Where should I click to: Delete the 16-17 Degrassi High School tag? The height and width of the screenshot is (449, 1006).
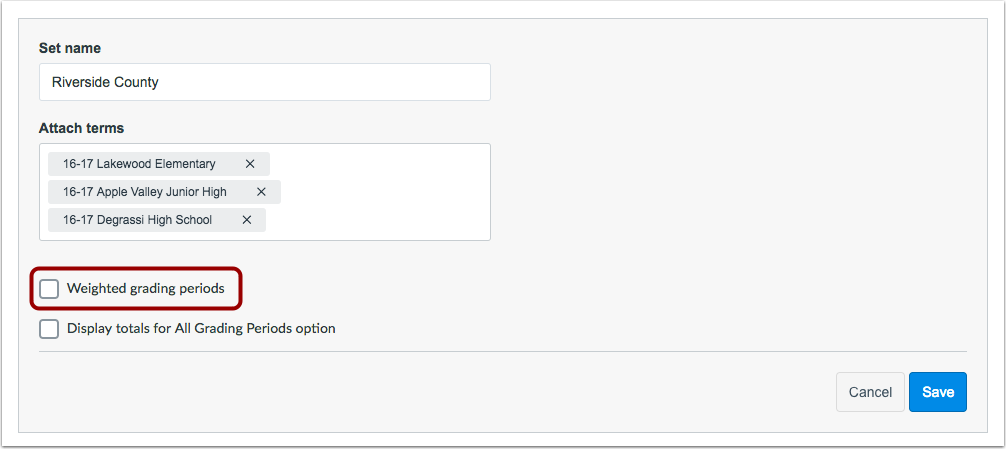(246, 220)
